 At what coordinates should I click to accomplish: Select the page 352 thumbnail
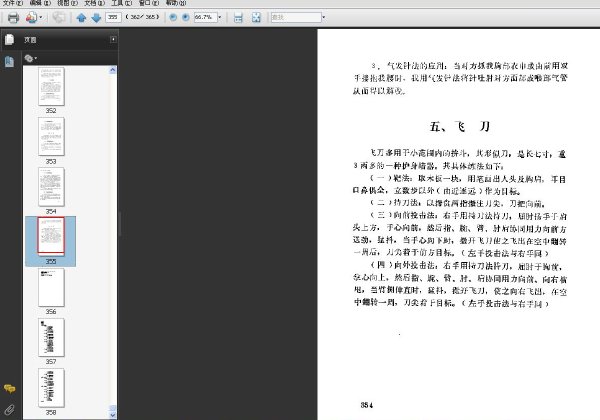51,86
